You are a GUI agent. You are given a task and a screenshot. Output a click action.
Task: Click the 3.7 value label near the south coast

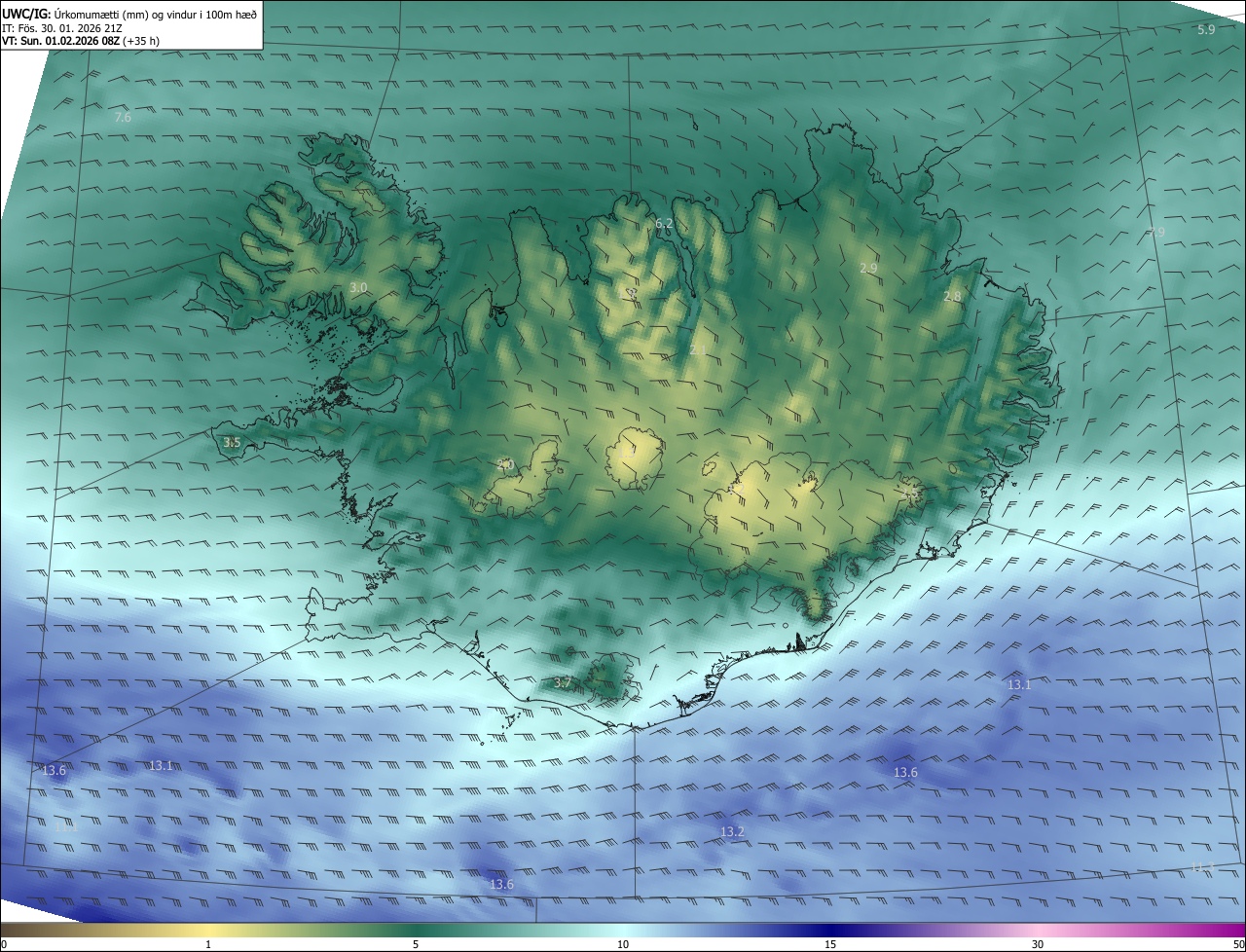point(562,683)
